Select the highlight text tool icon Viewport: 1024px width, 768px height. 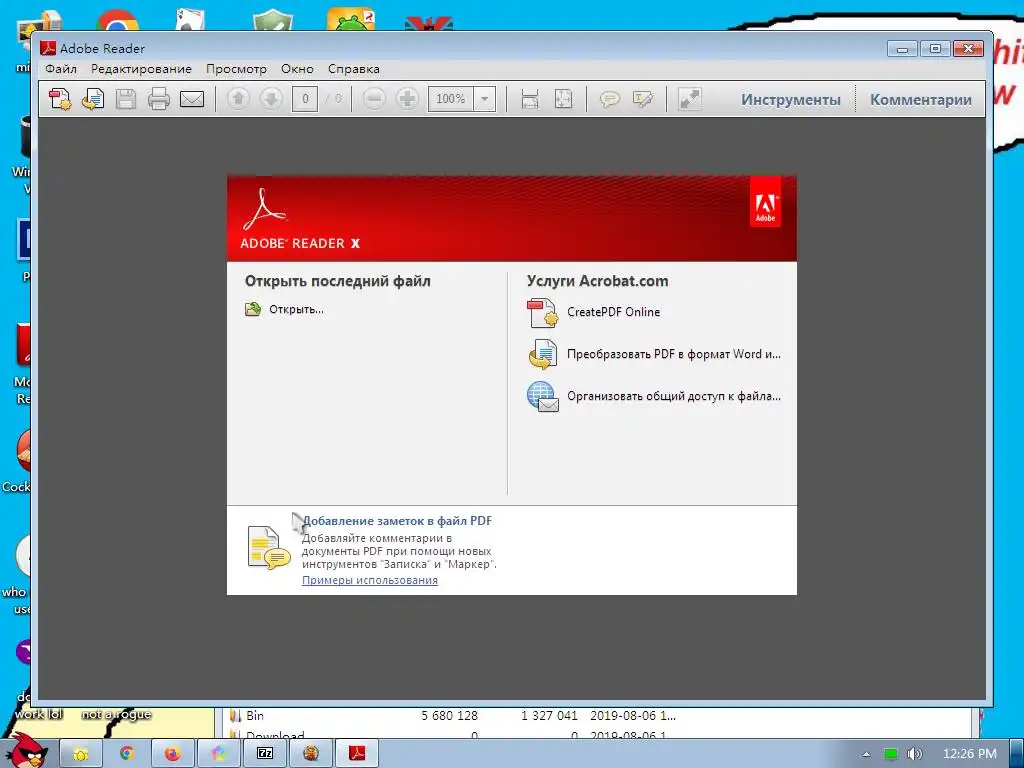(643, 99)
